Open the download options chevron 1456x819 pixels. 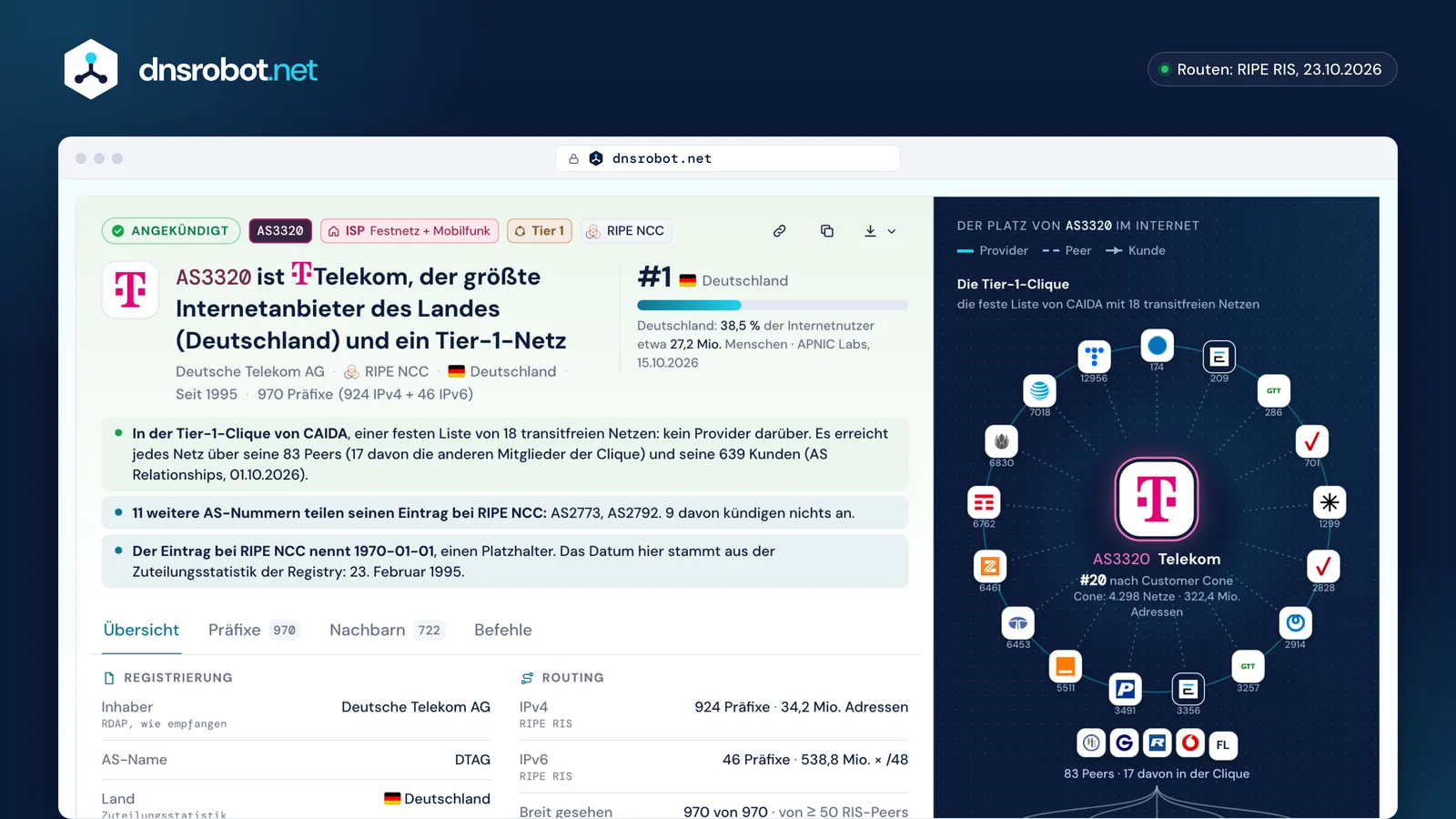(x=892, y=231)
